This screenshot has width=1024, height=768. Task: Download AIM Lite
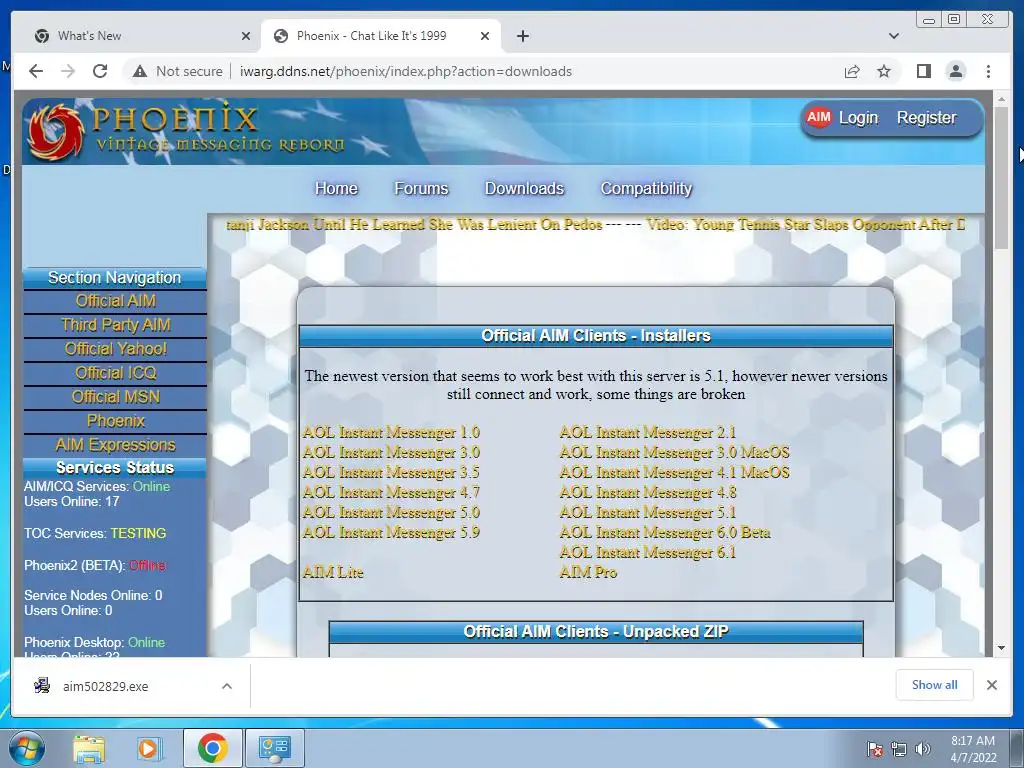[x=333, y=573]
